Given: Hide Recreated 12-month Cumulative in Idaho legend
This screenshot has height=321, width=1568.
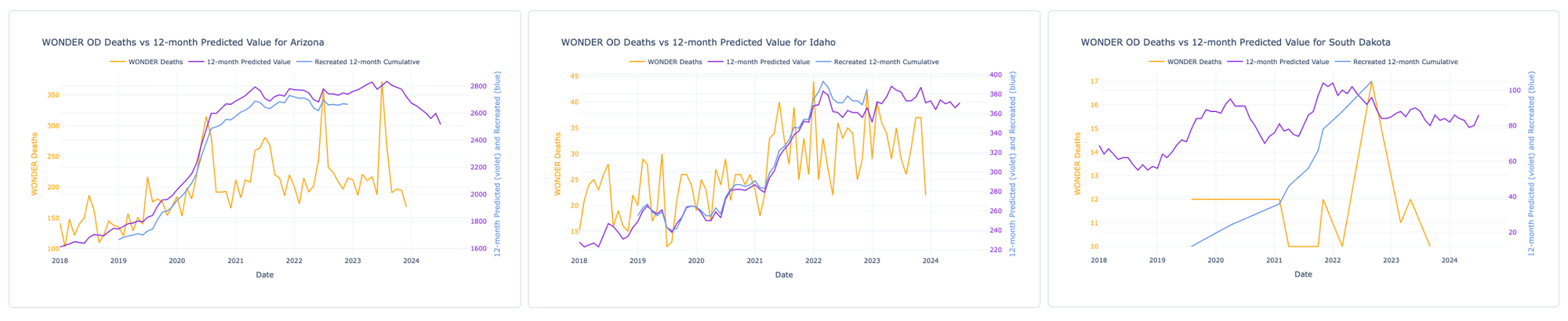Looking at the screenshot, I should point(886,62).
